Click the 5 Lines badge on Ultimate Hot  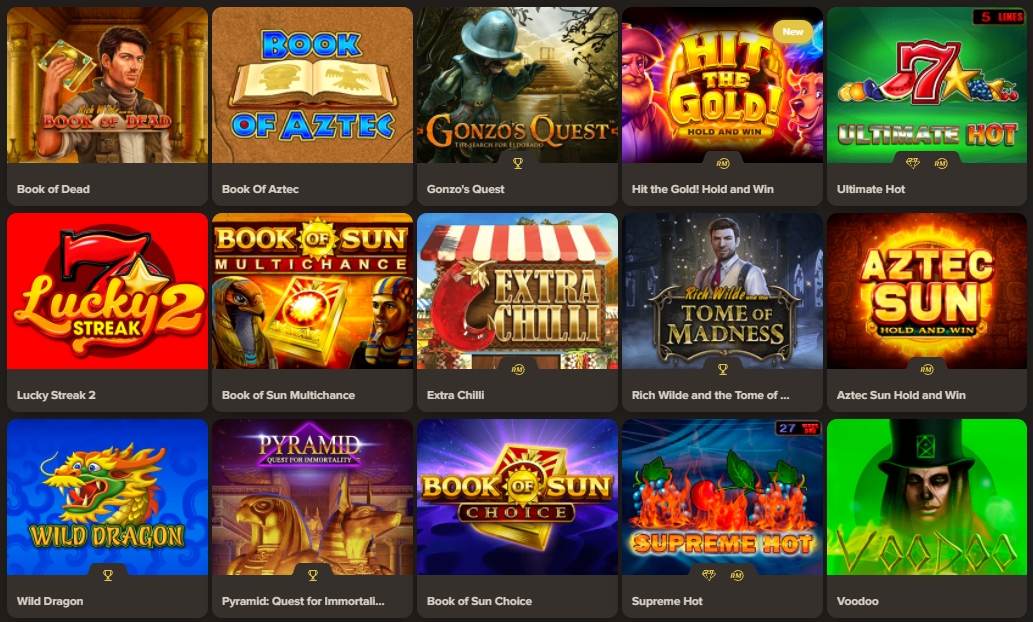[x=999, y=17]
